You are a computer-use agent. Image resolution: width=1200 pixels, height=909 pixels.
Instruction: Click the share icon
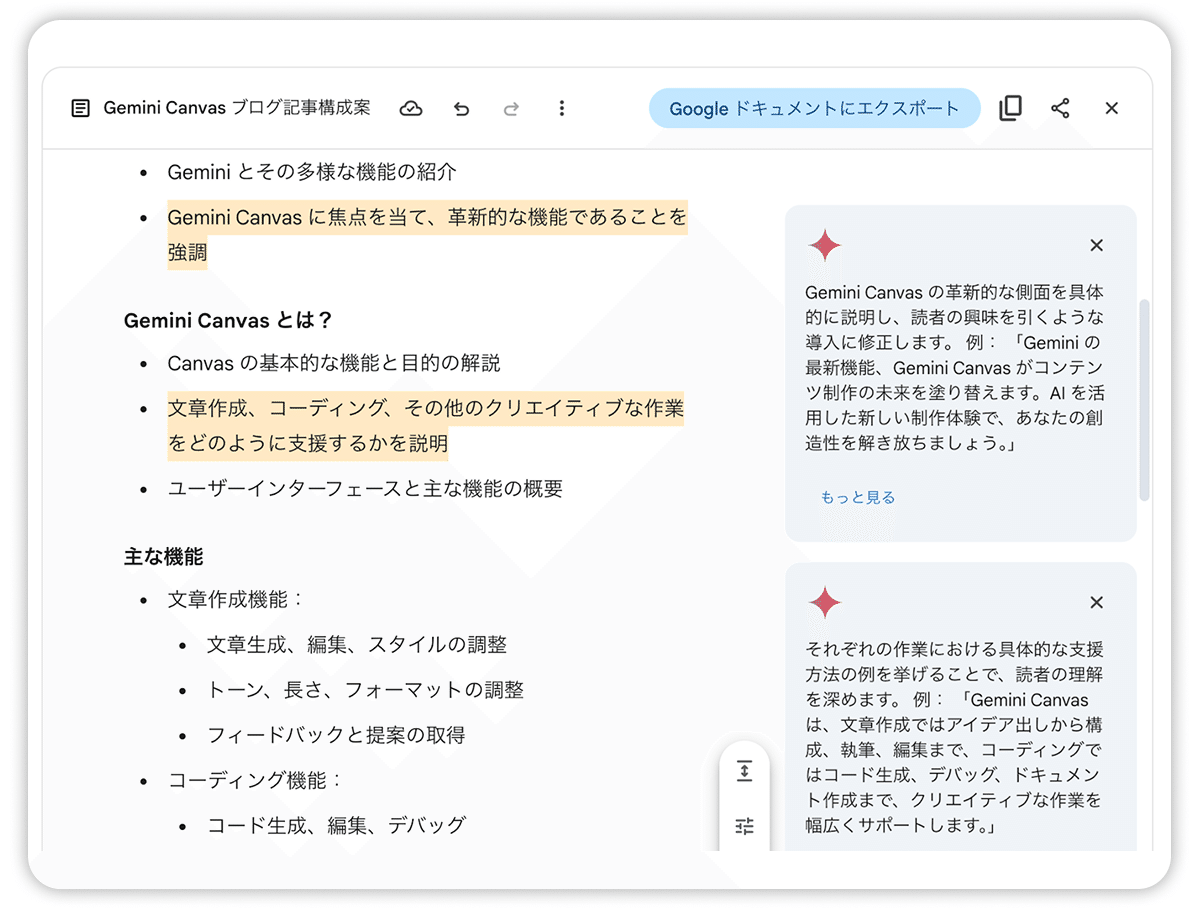pos(1061,108)
